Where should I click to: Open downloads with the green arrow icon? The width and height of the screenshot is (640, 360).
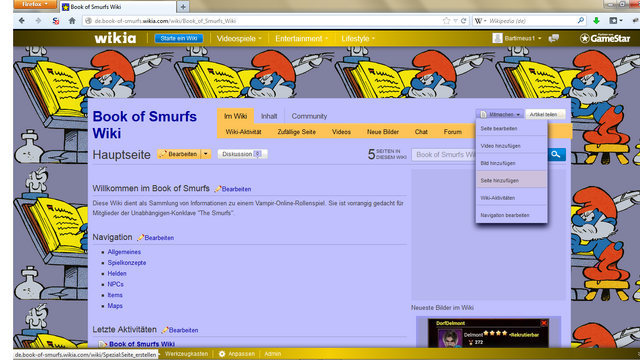coord(596,21)
